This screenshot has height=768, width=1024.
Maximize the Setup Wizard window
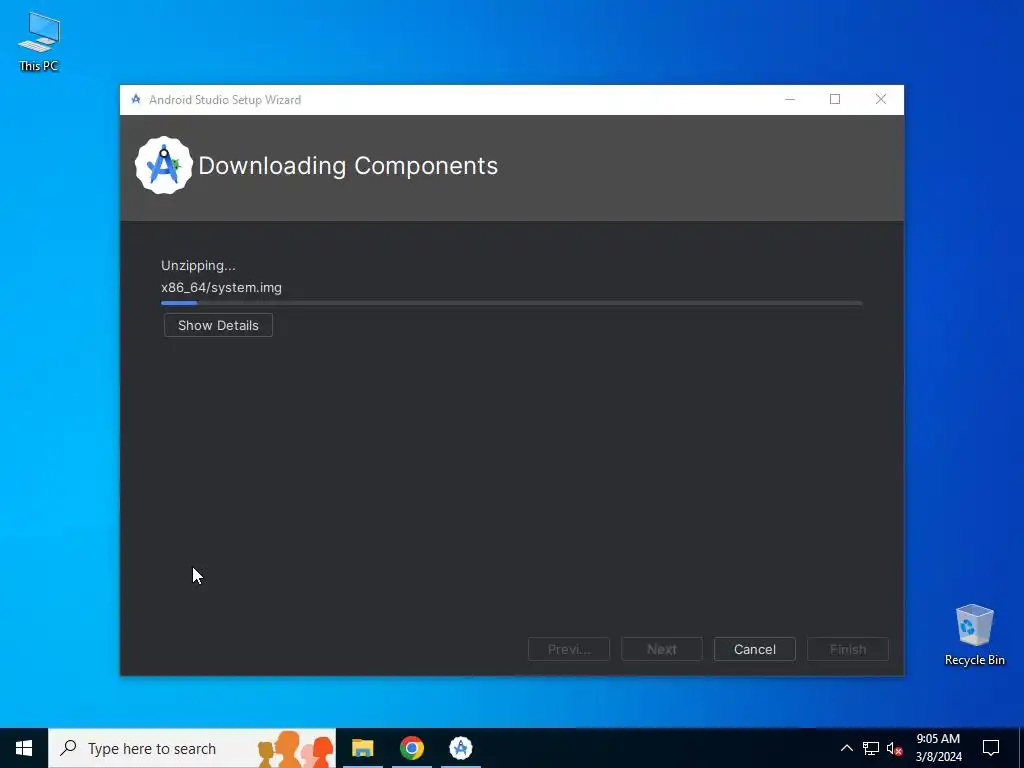tap(835, 99)
